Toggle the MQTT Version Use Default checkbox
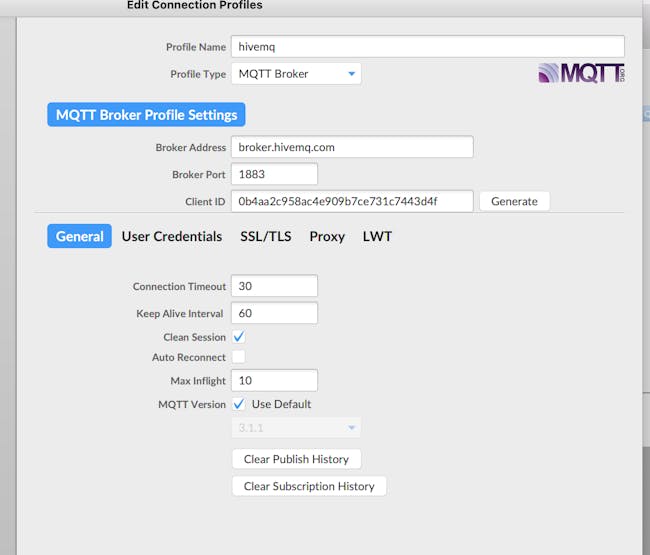 (239, 404)
